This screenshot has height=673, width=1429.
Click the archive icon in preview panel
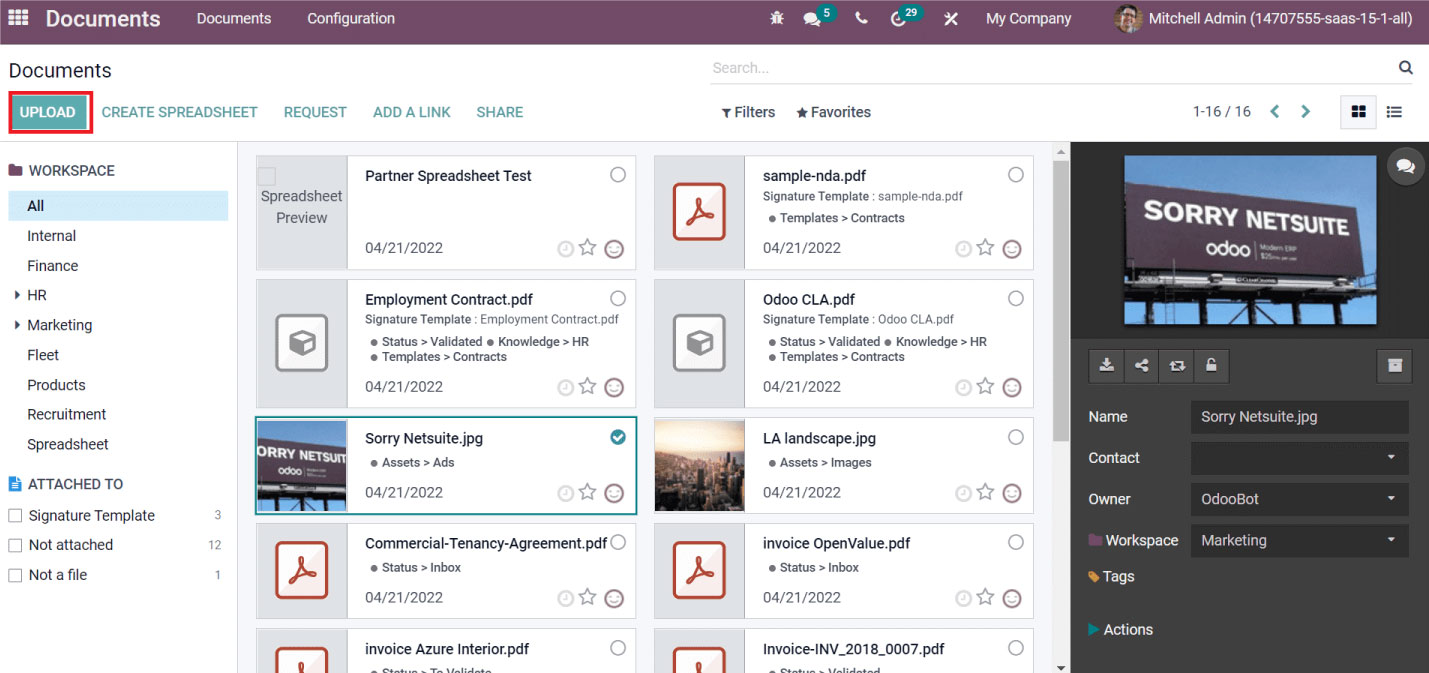[1394, 366]
